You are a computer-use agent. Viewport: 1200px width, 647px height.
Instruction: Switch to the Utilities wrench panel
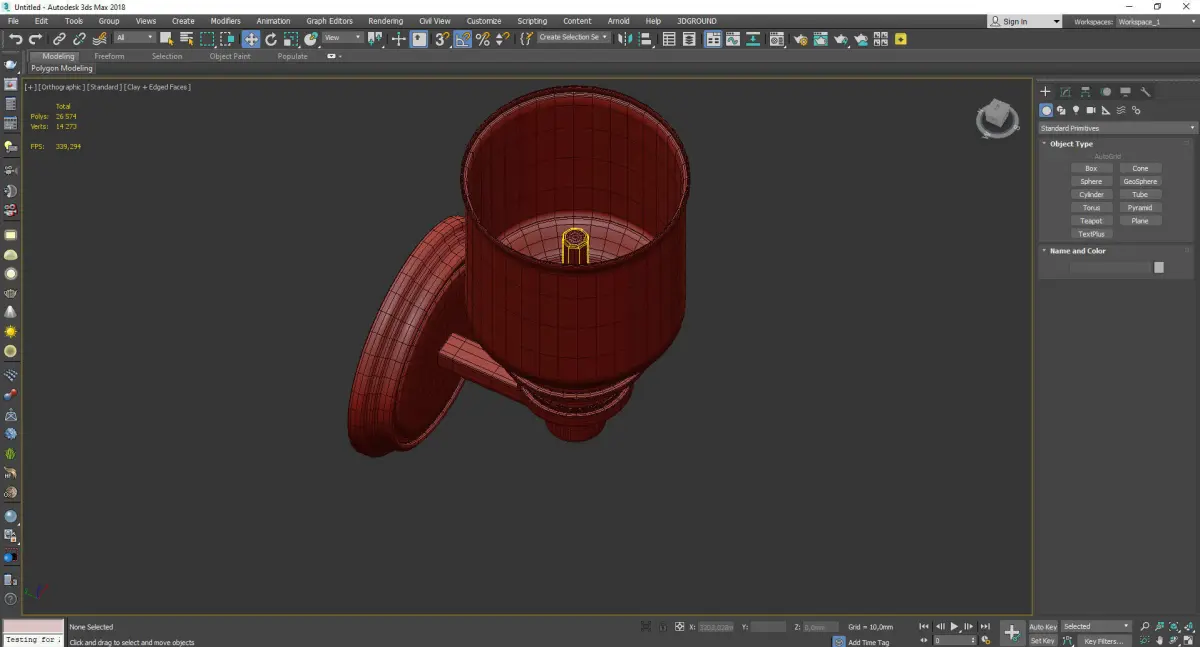pyautogui.click(x=1146, y=92)
